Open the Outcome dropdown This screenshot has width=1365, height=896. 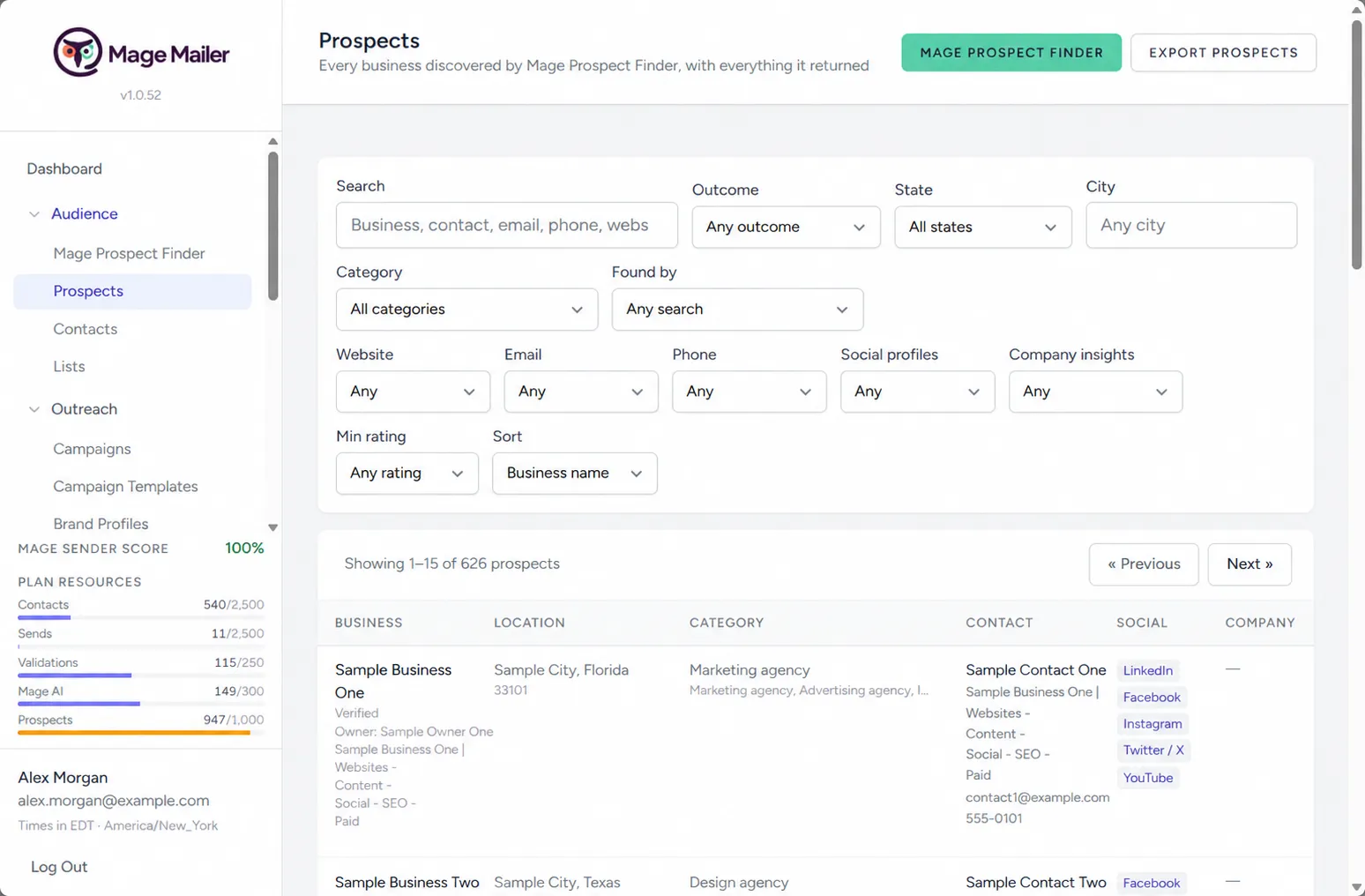click(786, 227)
